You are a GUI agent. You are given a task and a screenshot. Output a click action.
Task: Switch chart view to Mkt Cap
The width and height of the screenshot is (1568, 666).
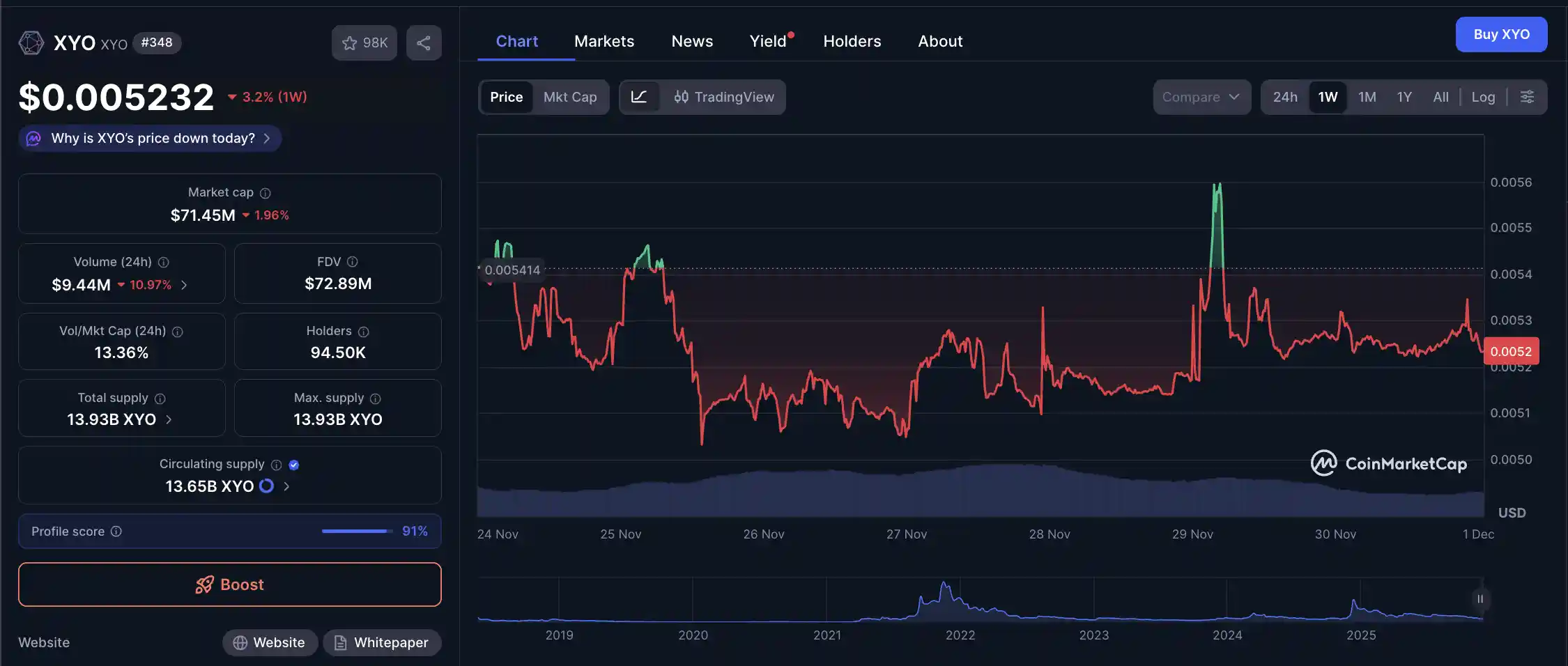click(x=569, y=97)
